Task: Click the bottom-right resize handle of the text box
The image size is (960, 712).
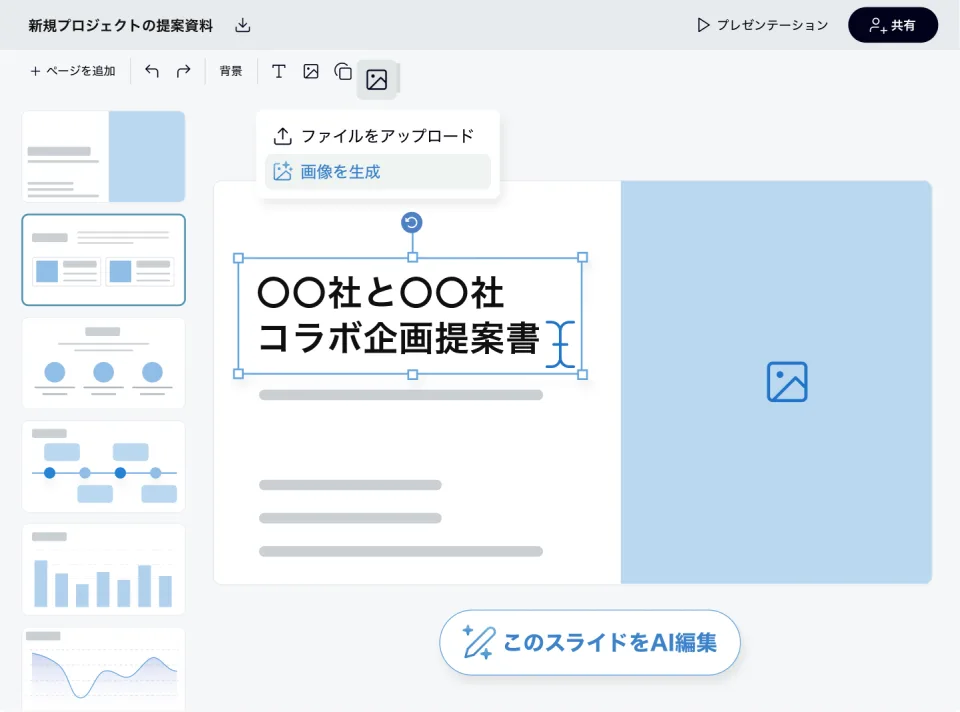Action: pos(582,374)
